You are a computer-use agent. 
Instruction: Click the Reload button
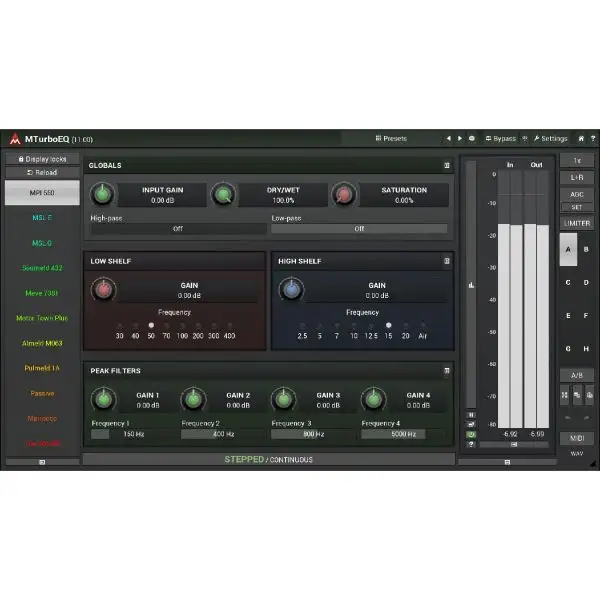point(42,172)
